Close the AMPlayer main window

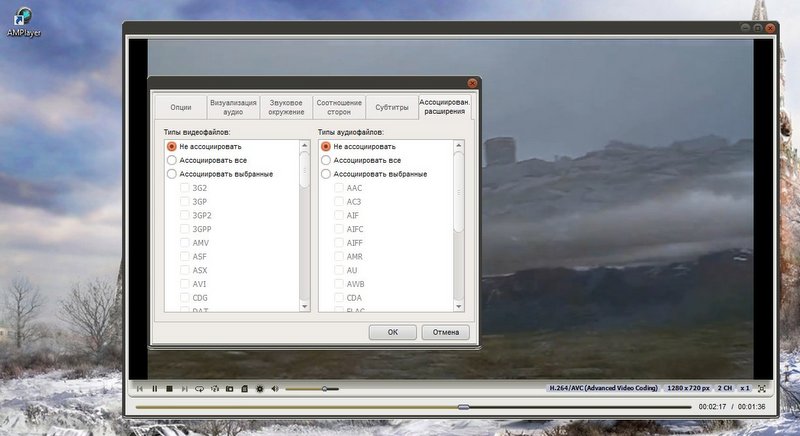(x=770, y=28)
